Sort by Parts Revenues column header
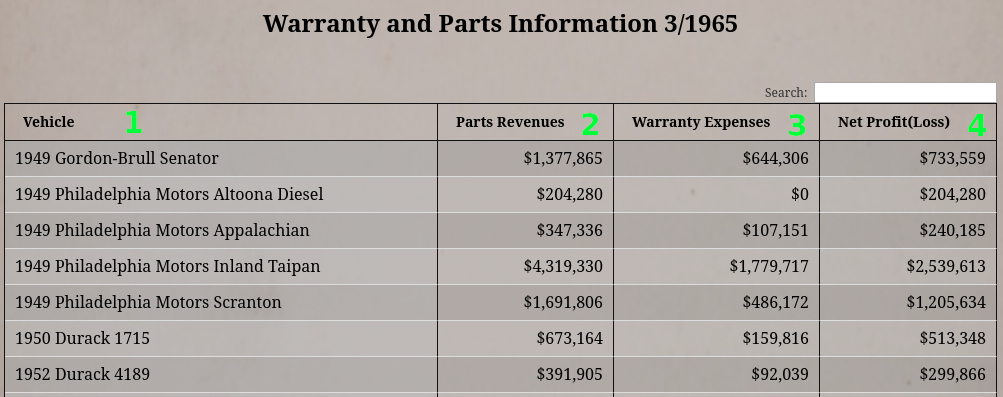 pos(526,122)
